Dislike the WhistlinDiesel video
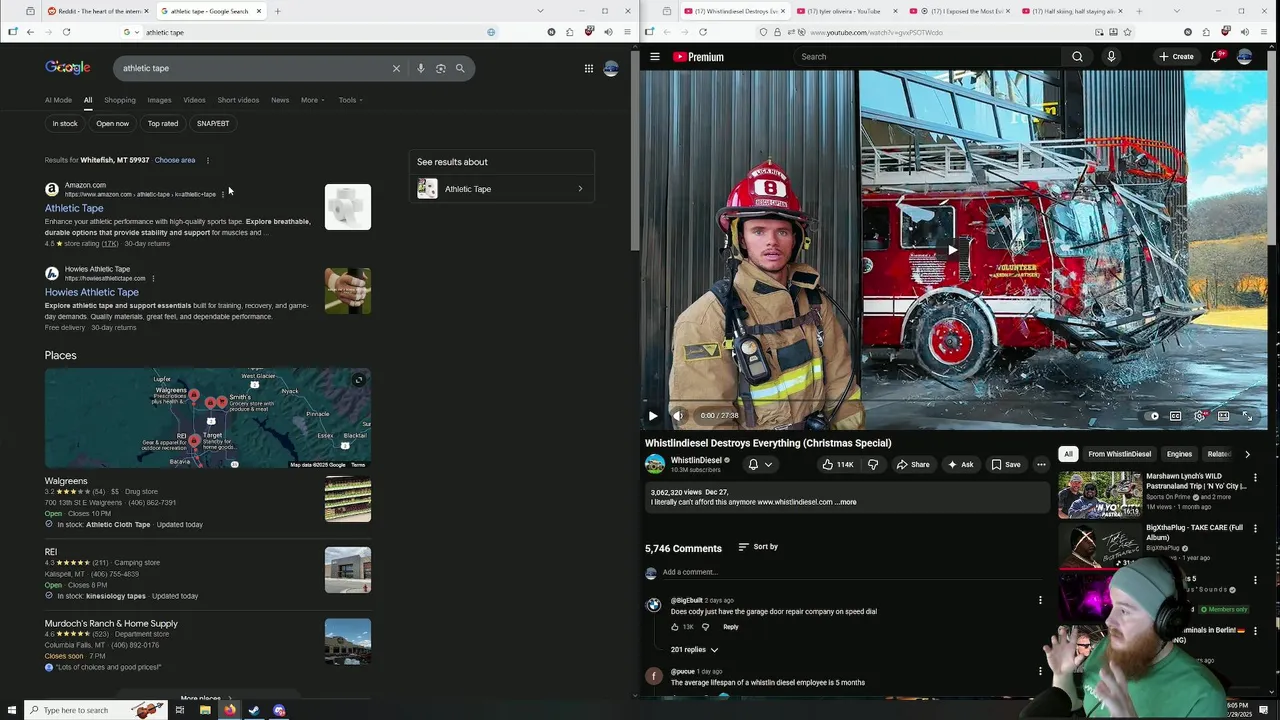 pos(873,464)
